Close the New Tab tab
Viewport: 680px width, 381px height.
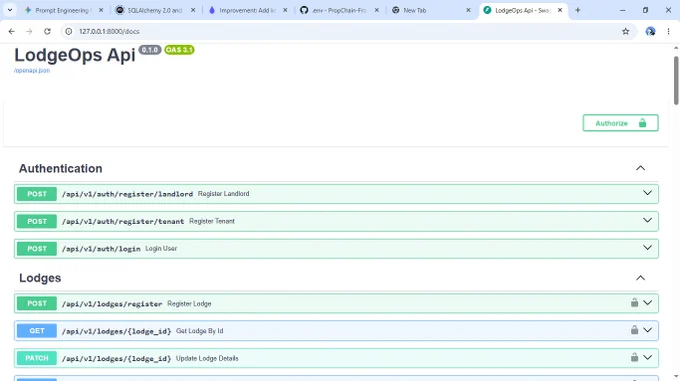pos(468,10)
